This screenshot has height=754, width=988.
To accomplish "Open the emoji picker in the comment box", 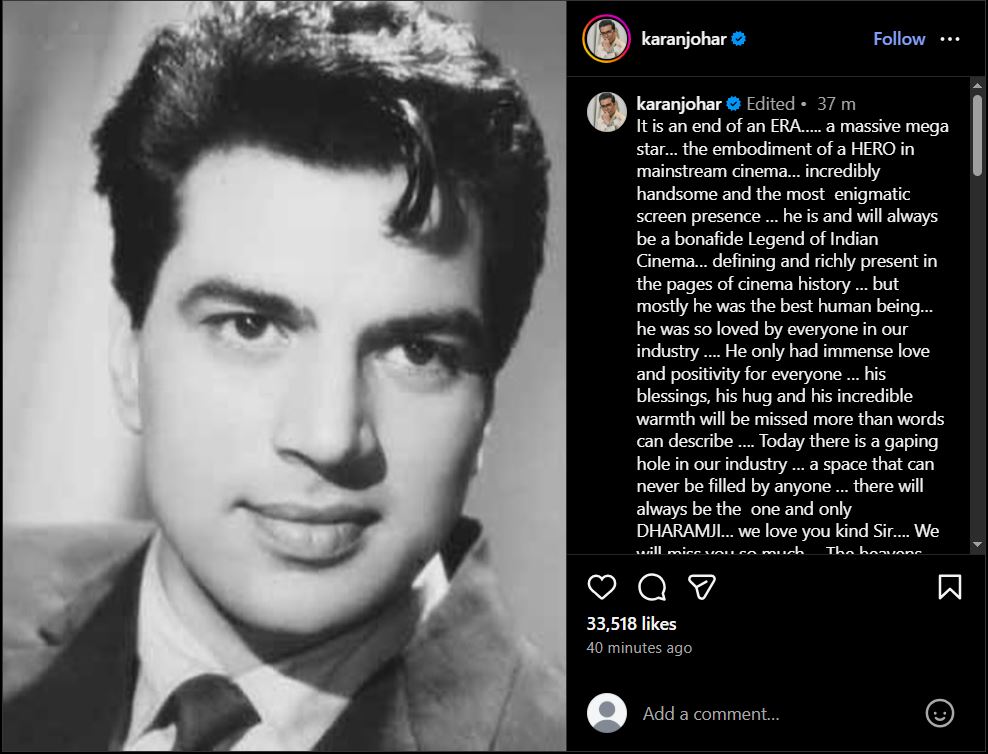I will pos(939,713).
